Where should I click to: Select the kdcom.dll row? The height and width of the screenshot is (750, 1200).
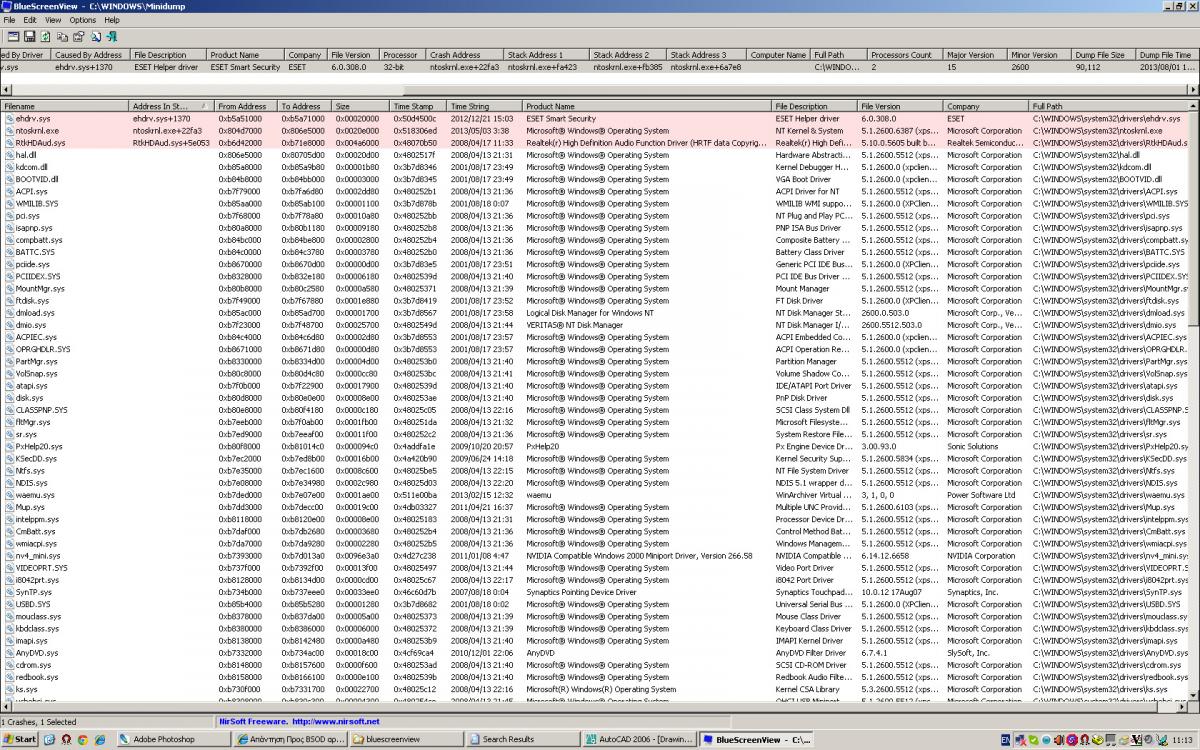[594, 167]
